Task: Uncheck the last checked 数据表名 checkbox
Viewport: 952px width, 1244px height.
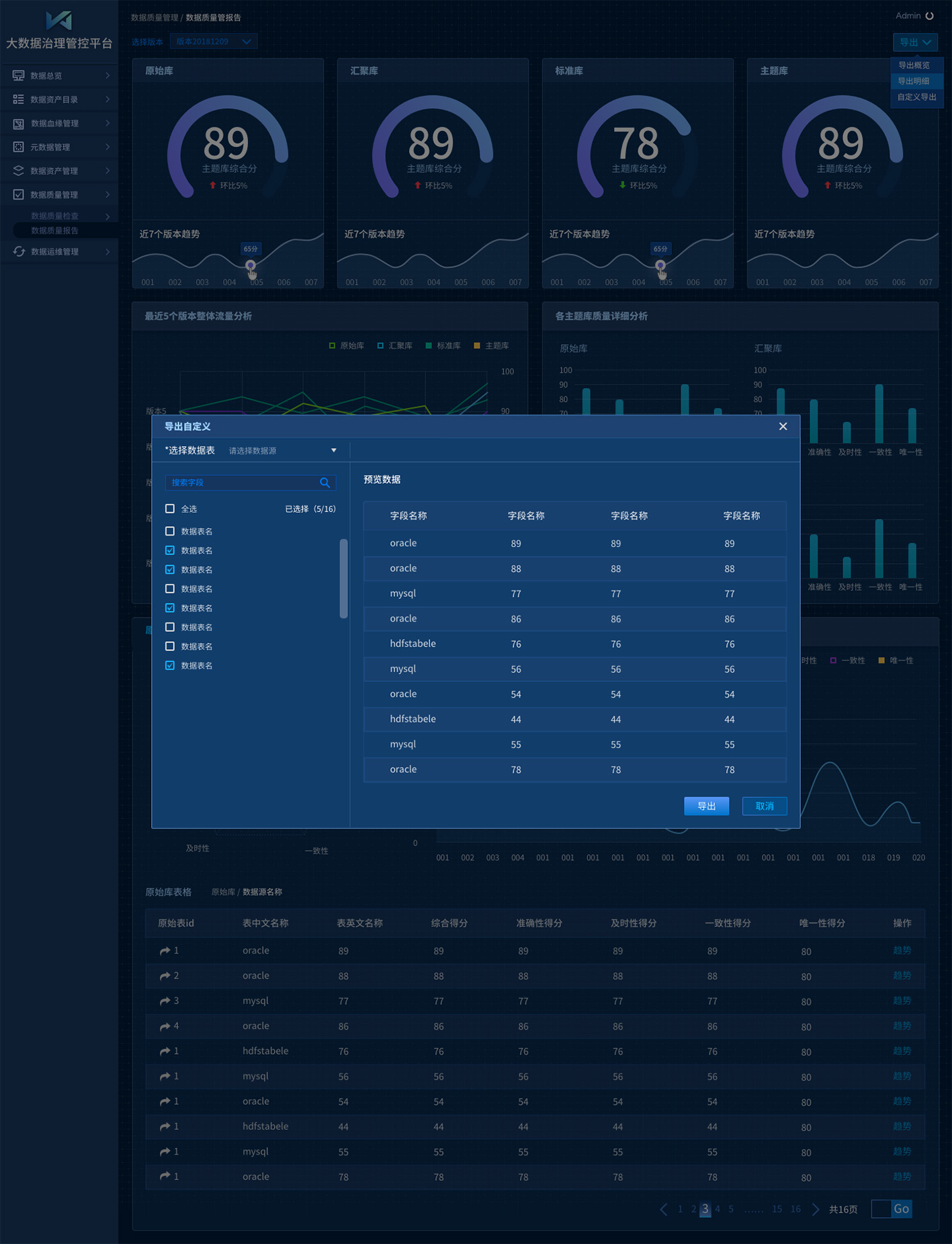Action: [x=170, y=665]
